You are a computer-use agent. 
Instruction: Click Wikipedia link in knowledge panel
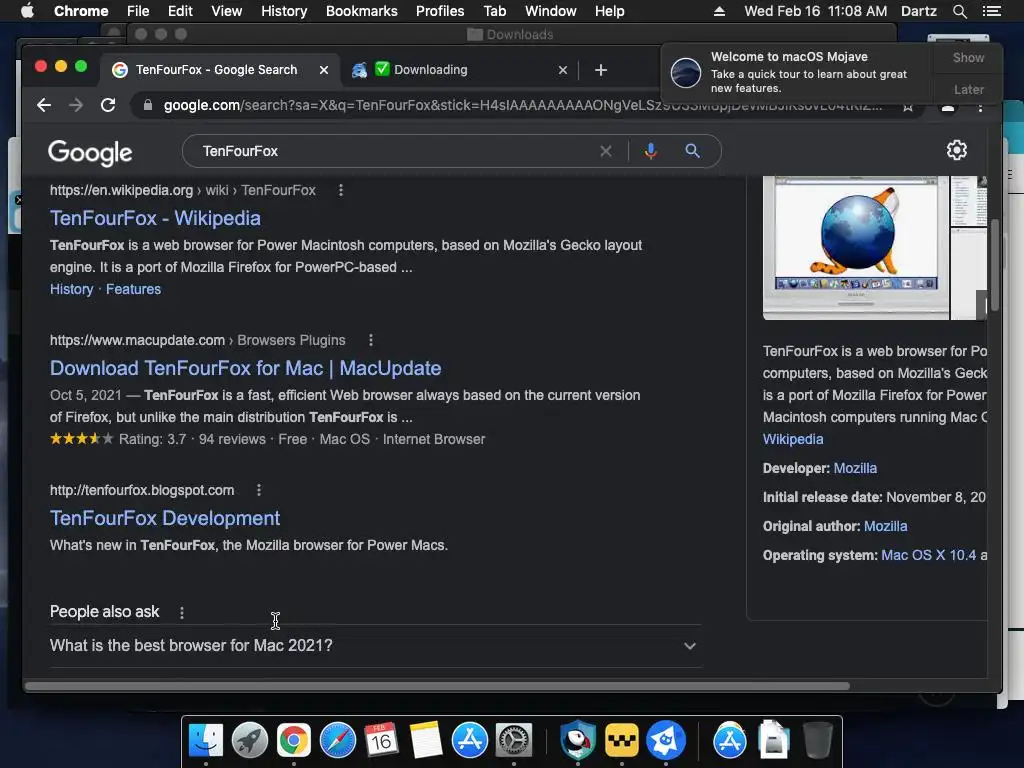pos(793,440)
